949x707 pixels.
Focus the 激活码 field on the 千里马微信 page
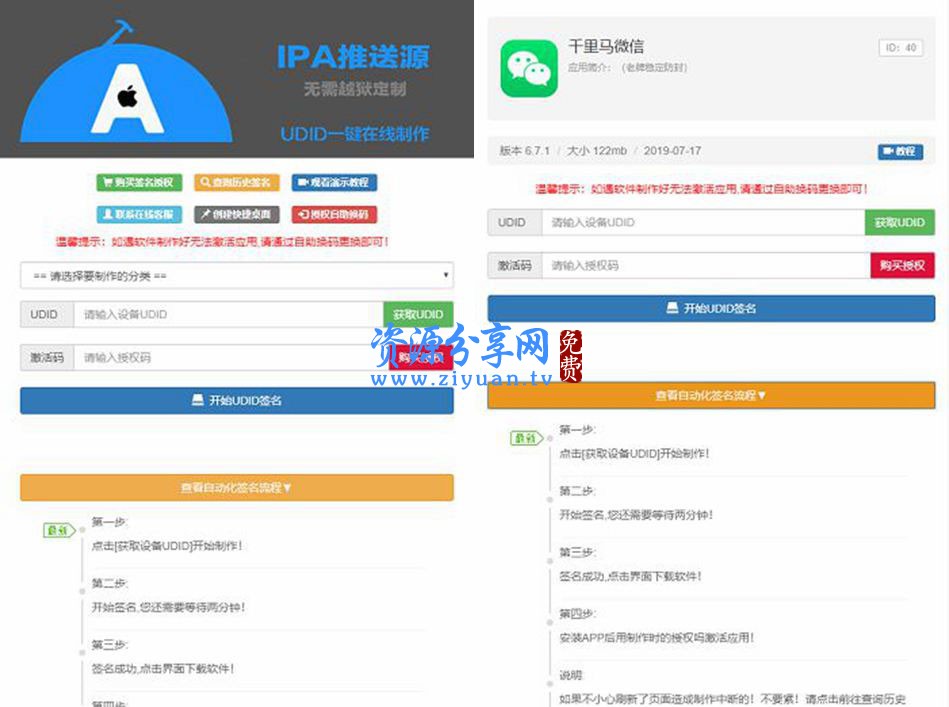click(x=706, y=265)
